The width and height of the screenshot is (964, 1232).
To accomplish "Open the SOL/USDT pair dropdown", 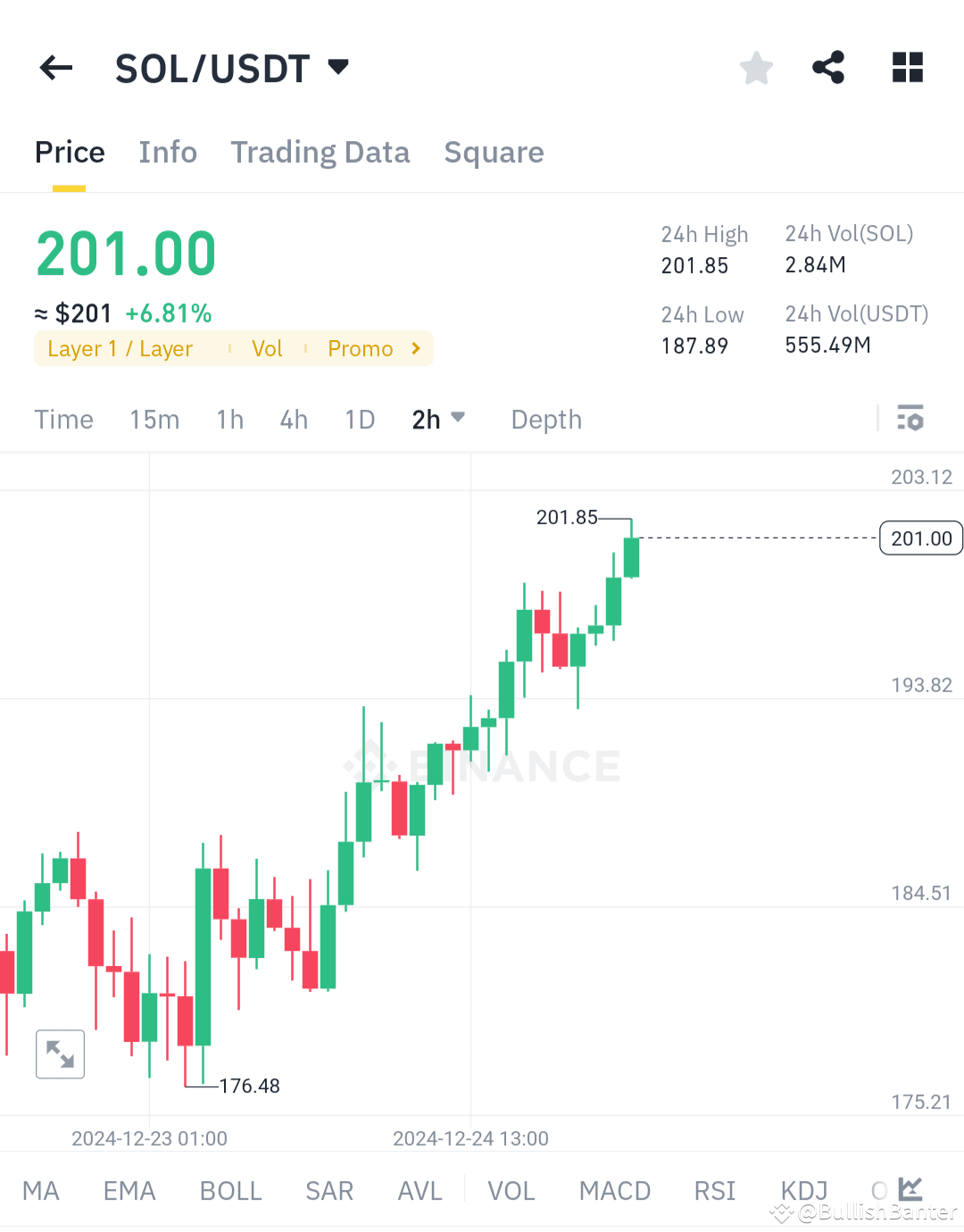I will (337, 66).
